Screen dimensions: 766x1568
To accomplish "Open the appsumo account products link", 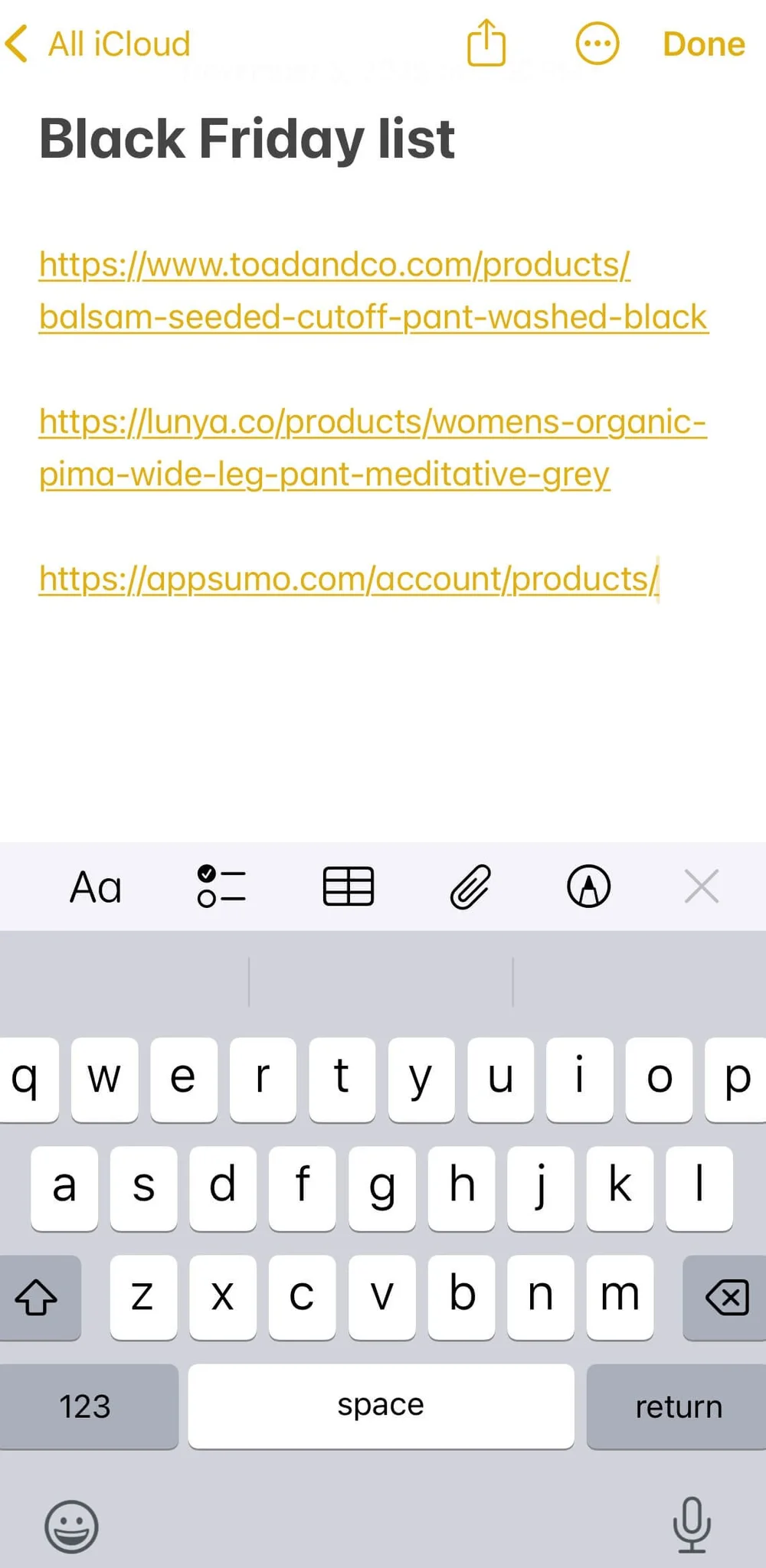I will pyautogui.click(x=349, y=579).
